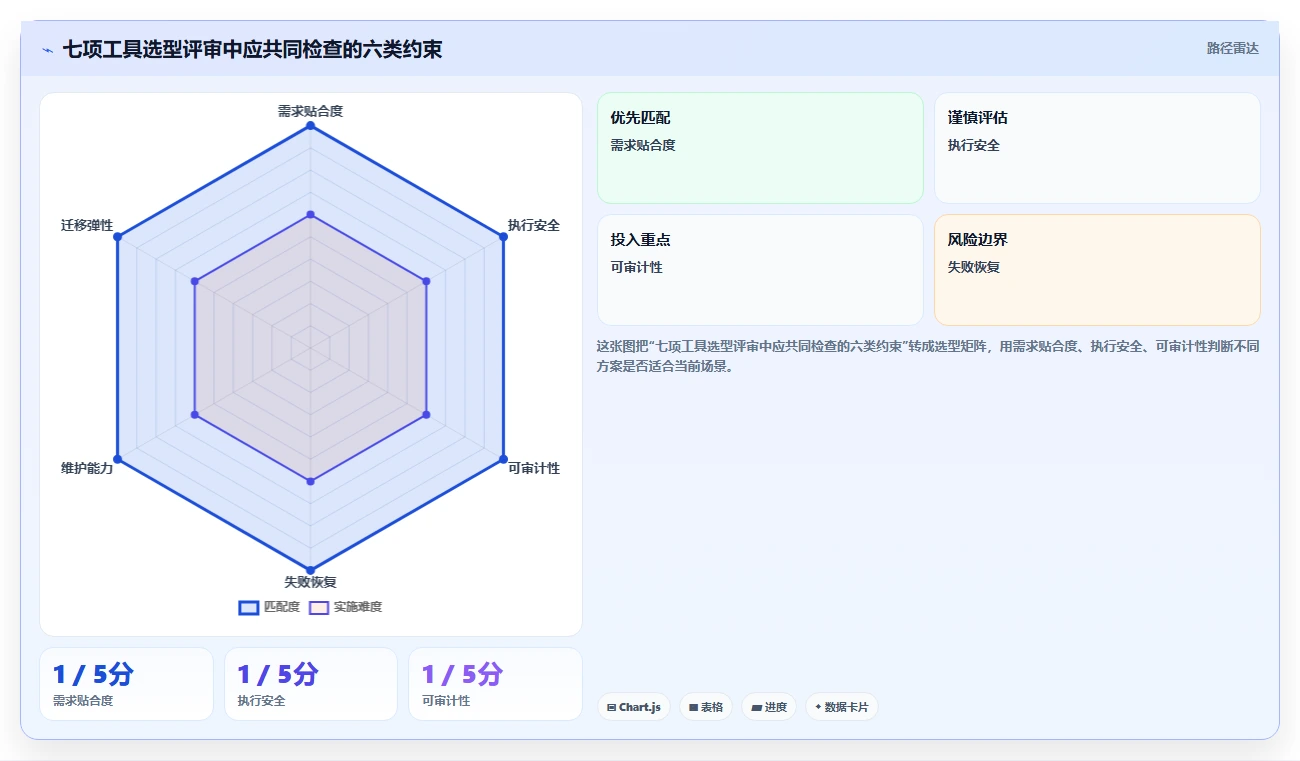The height and width of the screenshot is (761, 1300).
Task: Toggle 实施难度 dataset via legend label
Action: pos(358,607)
